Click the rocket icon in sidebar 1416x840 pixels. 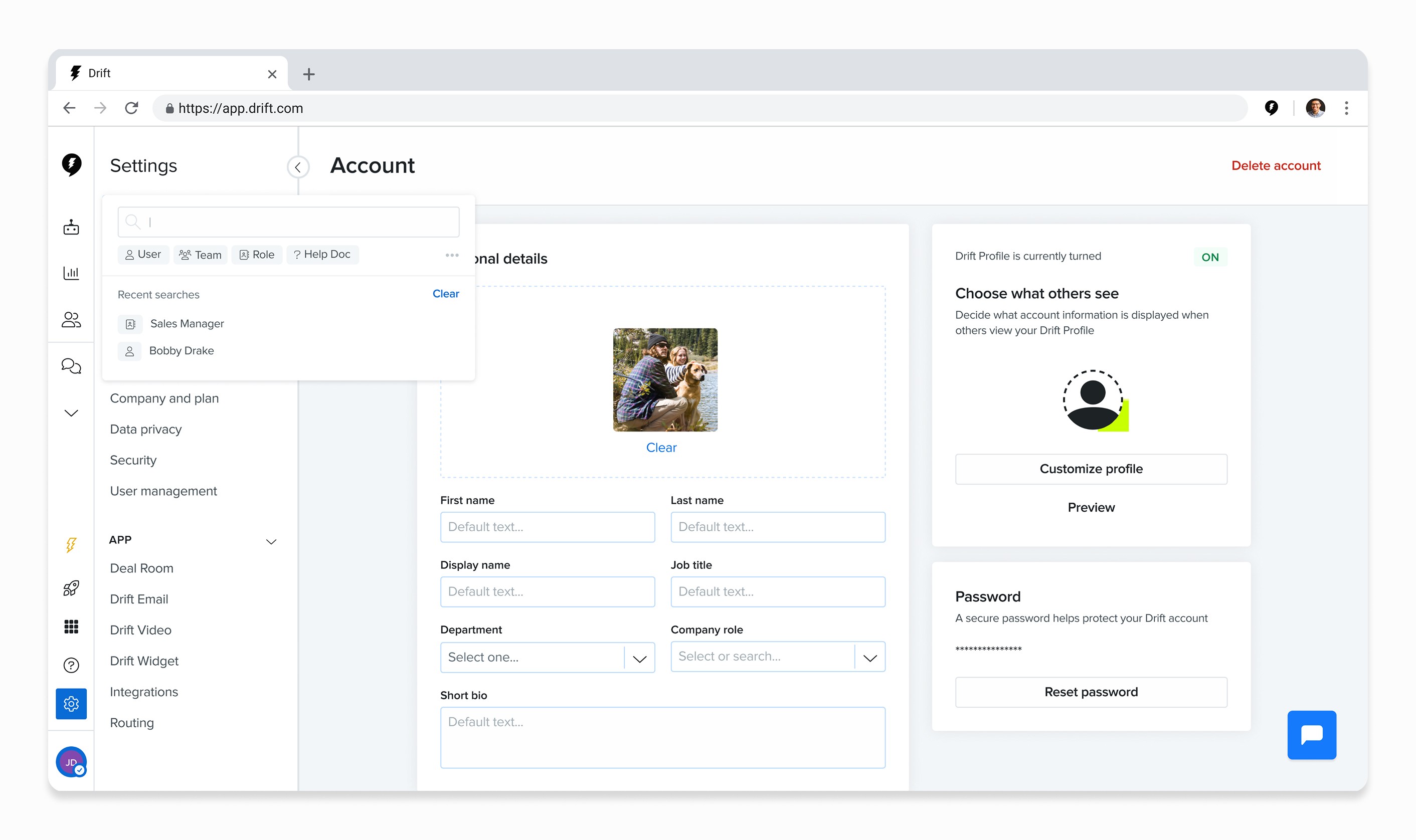(71, 588)
